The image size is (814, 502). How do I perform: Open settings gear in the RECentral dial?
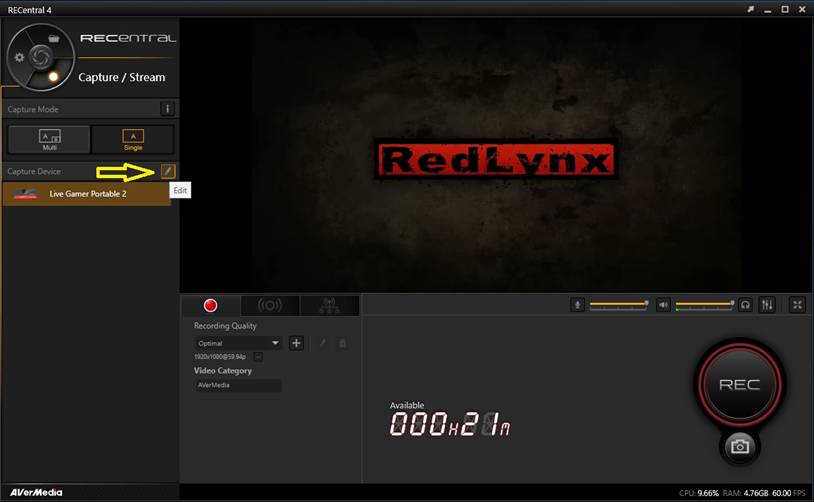click(20, 58)
